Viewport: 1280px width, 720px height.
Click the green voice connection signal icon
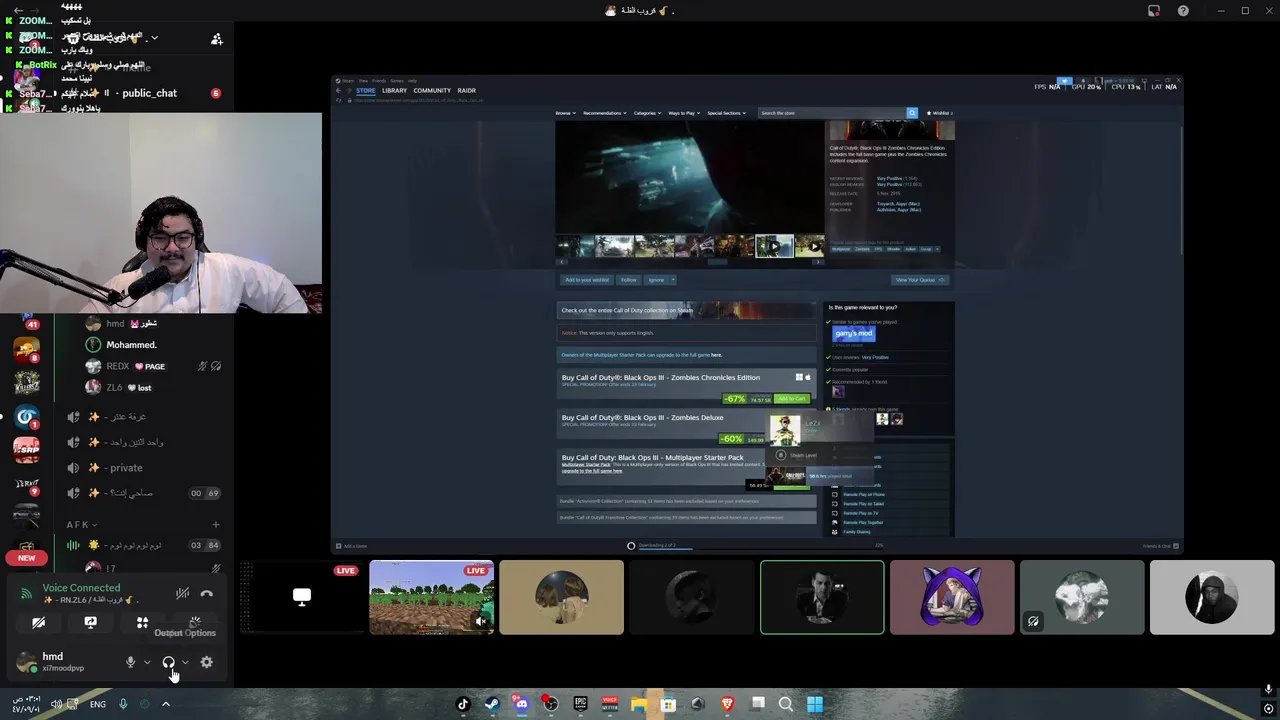click(x=26, y=594)
